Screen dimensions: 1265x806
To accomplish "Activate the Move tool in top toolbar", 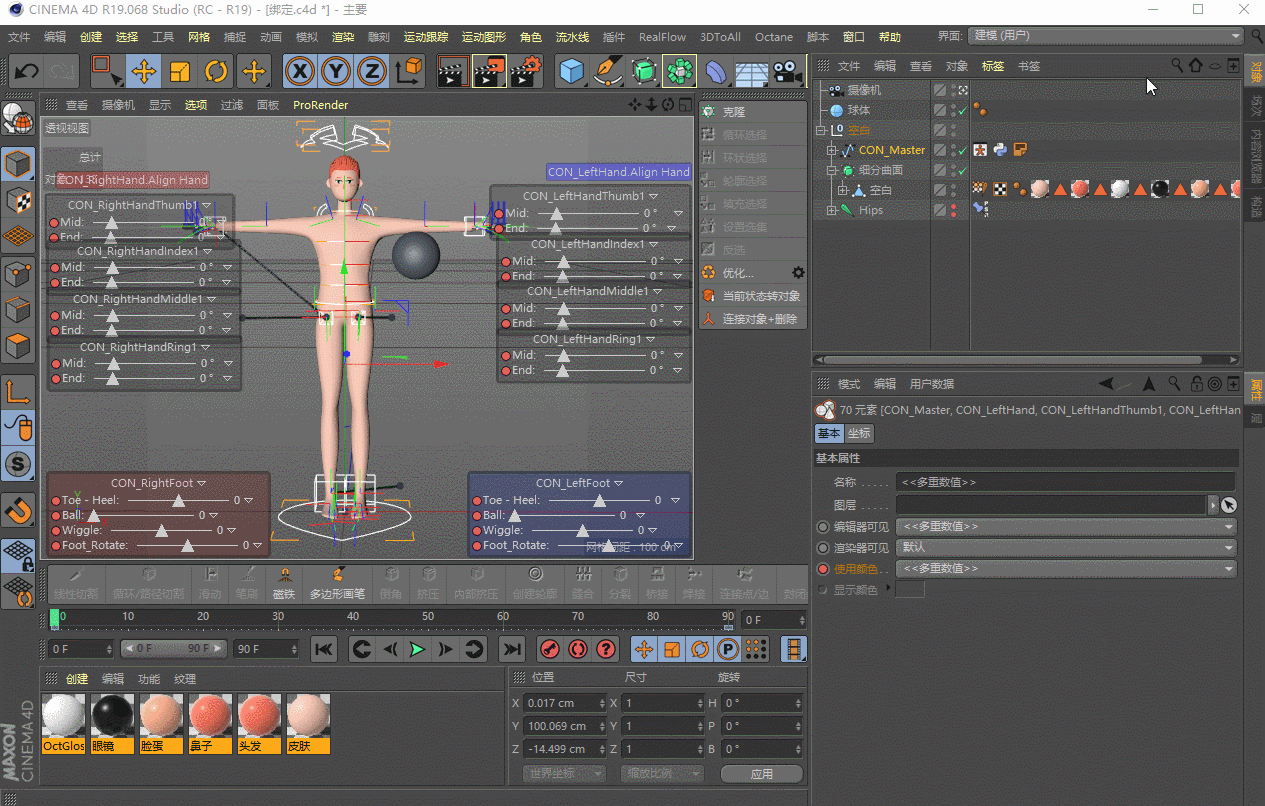I will click(144, 71).
